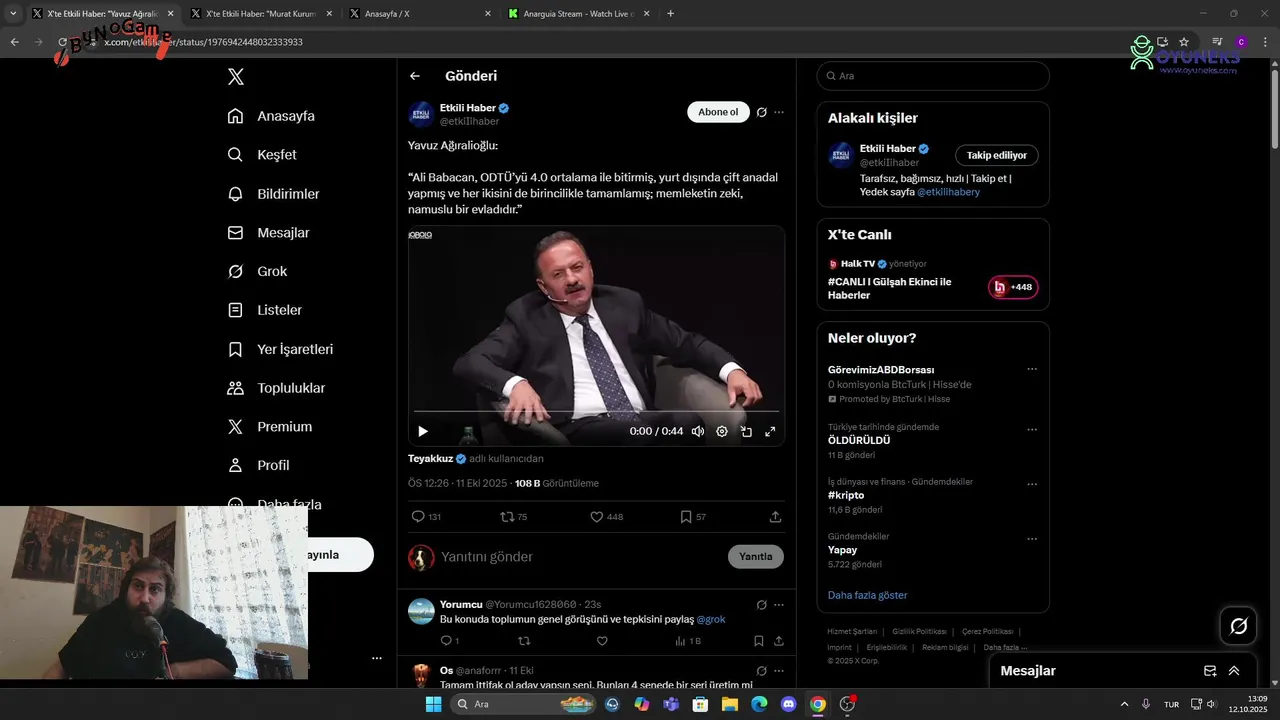
Task: Reply to Yorumcu's comment
Action: (446, 641)
